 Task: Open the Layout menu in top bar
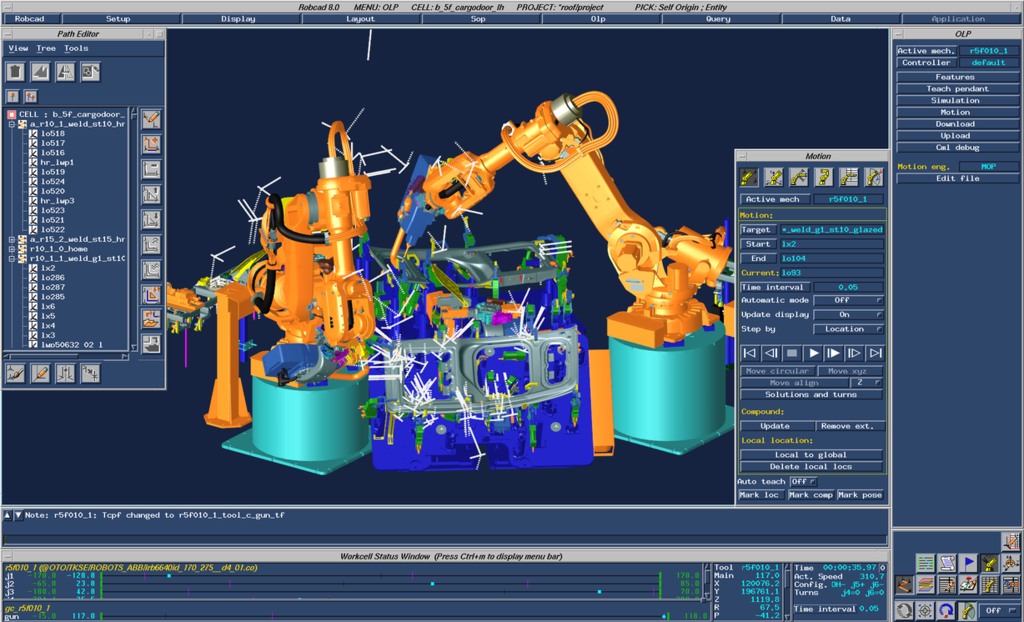pyautogui.click(x=360, y=19)
